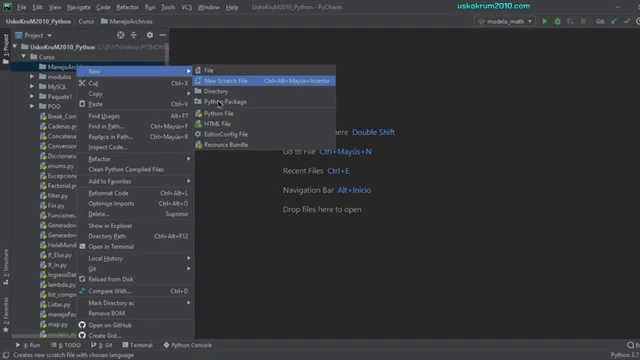Click the Open in Terminal icon

click(x=82, y=247)
